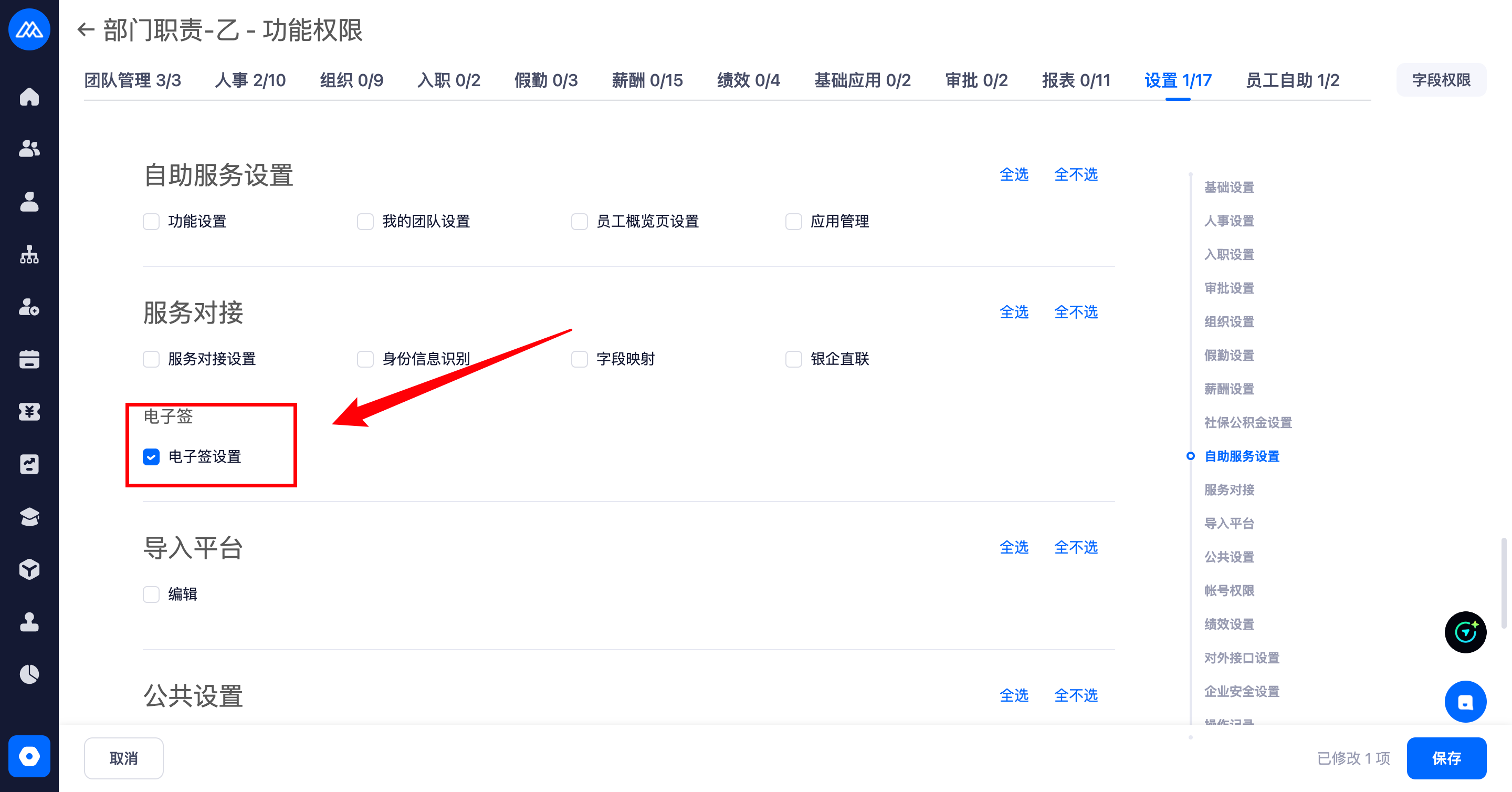Open the graduation cap training icon
The width and height of the screenshot is (1512, 792).
coord(29,517)
